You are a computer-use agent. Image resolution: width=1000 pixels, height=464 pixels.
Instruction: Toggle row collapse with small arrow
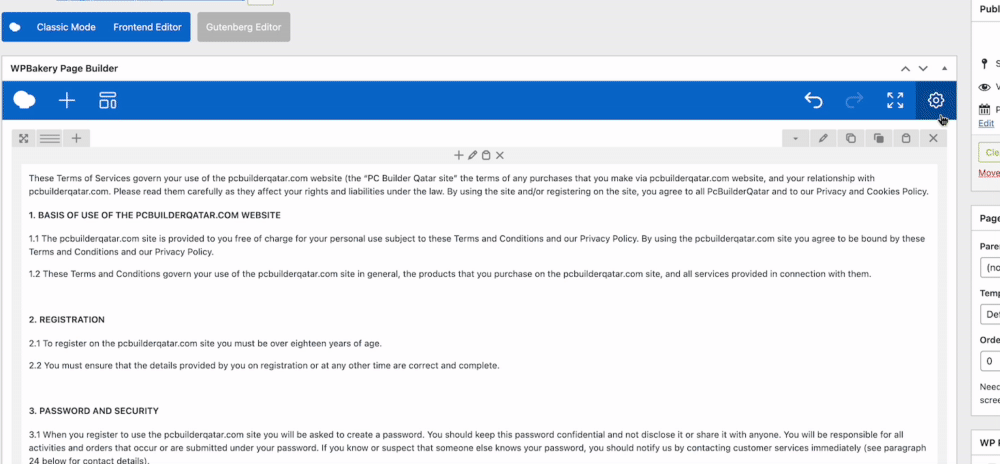795,138
